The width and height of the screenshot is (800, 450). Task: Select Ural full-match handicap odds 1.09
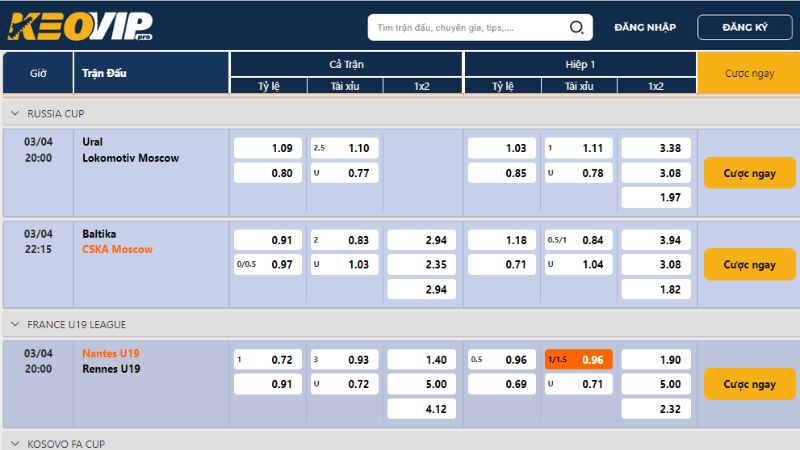point(267,148)
